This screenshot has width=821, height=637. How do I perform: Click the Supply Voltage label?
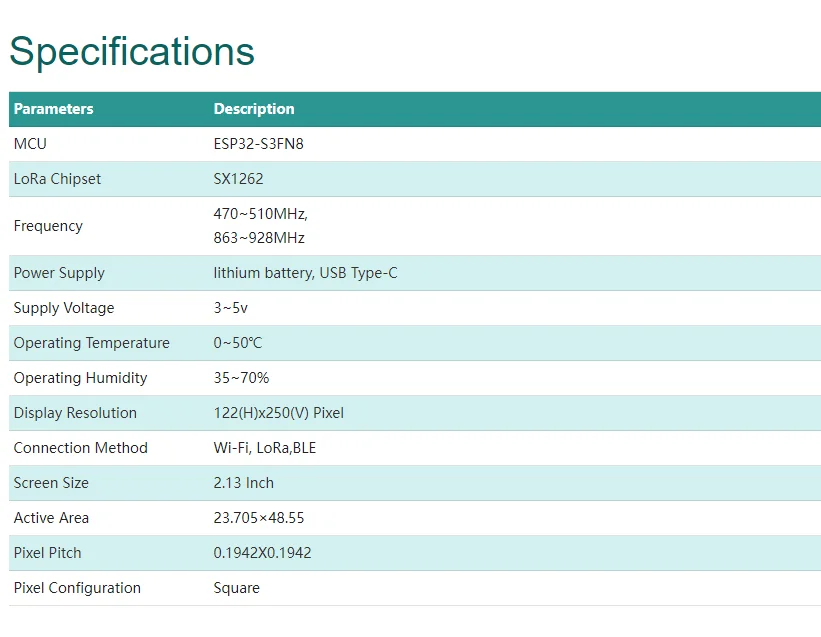[x=64, y=308]
